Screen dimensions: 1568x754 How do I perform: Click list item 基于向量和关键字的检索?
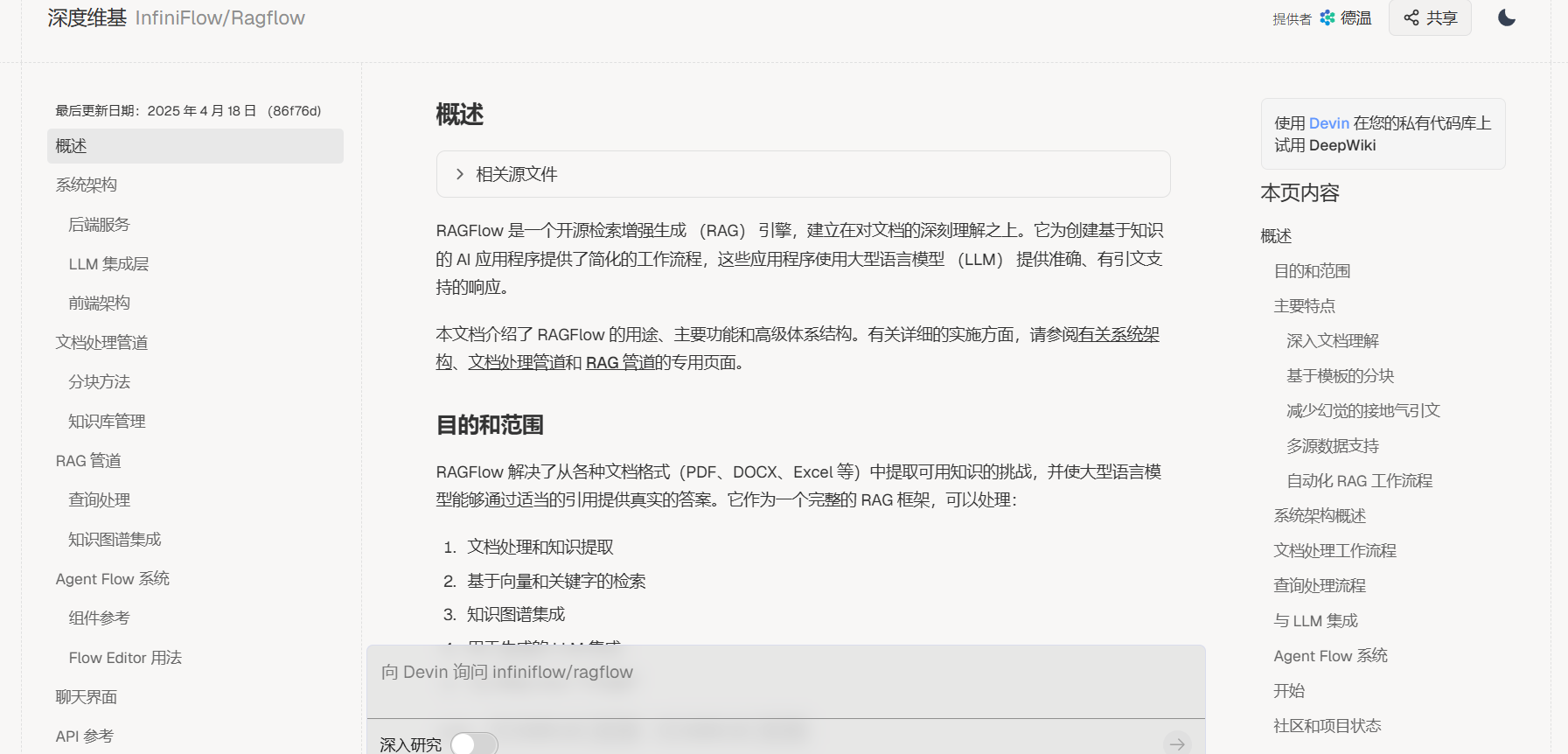pyautogui.click(x=556, y=581)
